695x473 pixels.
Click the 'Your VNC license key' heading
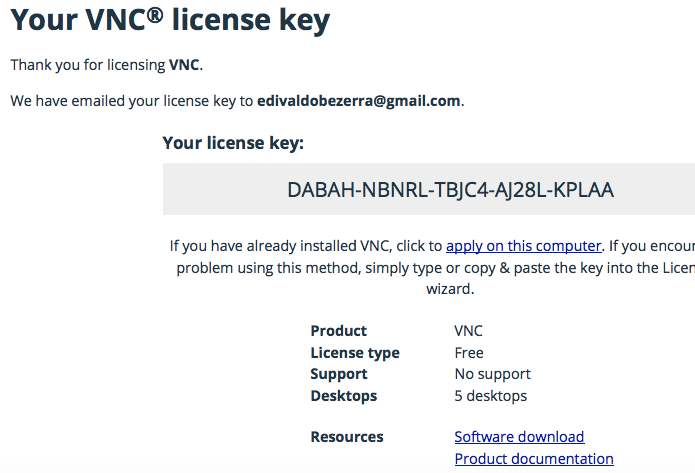170,20
